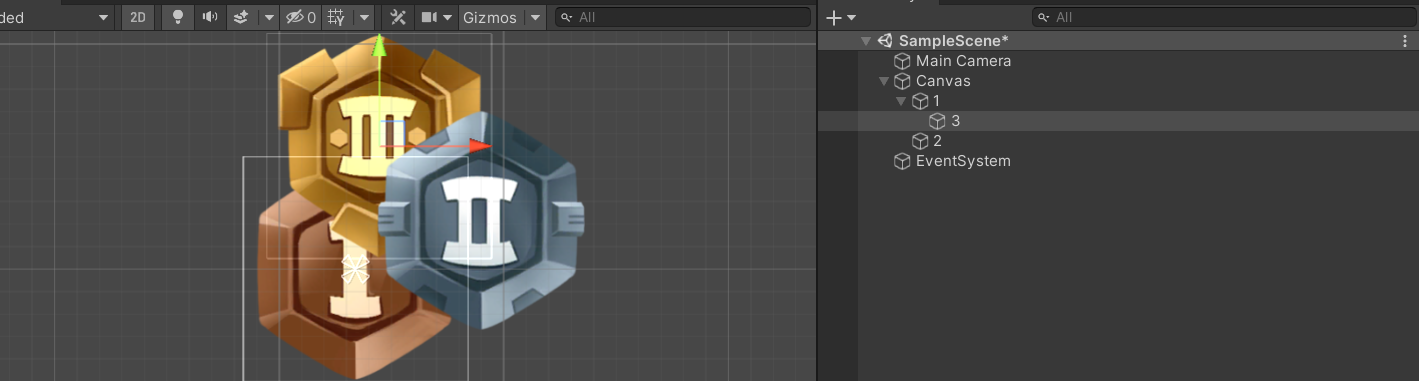Click the blue XY plane handle of move gizmo
The image size is (1419, 381).
point(391,134)
